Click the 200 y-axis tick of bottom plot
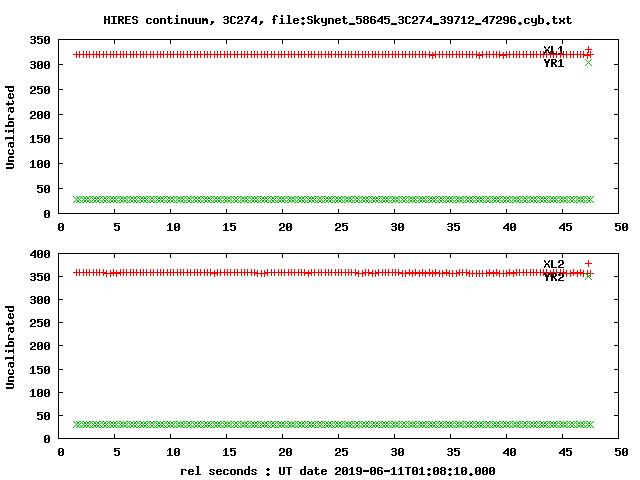This screenshot has width=640, height=480. tap(40, 346)
